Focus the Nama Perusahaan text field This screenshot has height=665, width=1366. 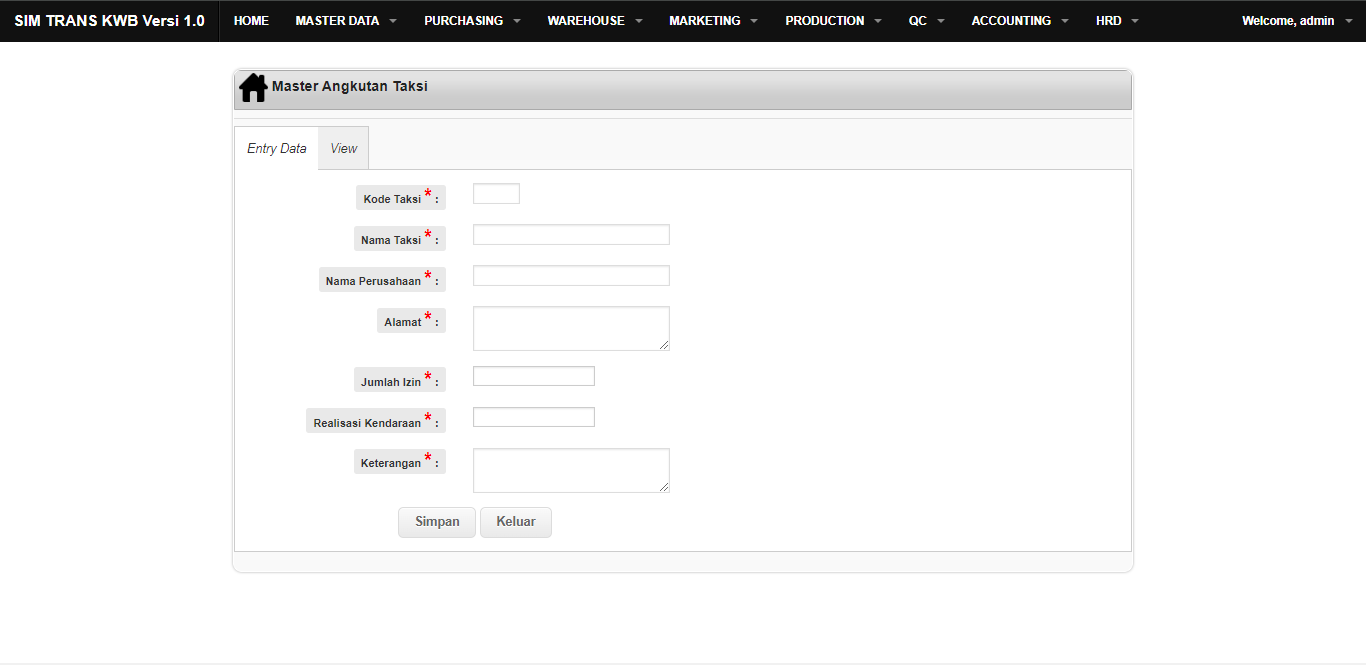click(x=571, y=276)
